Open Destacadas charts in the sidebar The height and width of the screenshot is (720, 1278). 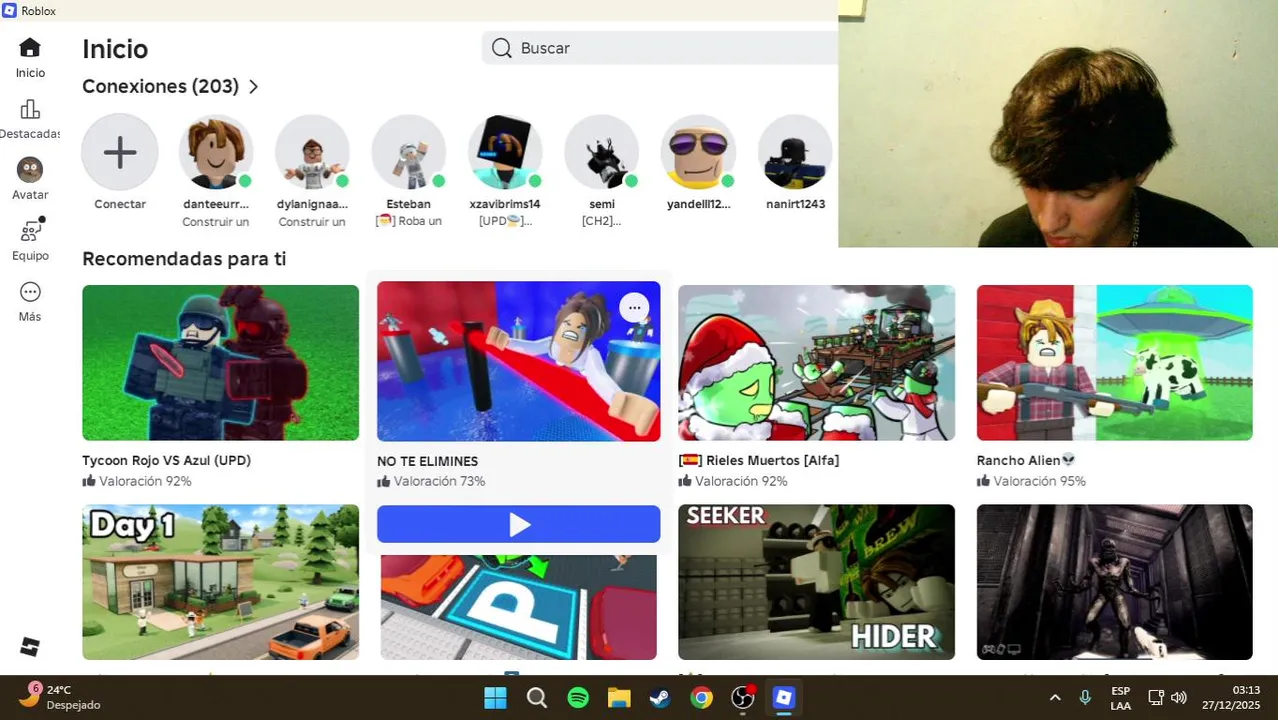(30, 110)
